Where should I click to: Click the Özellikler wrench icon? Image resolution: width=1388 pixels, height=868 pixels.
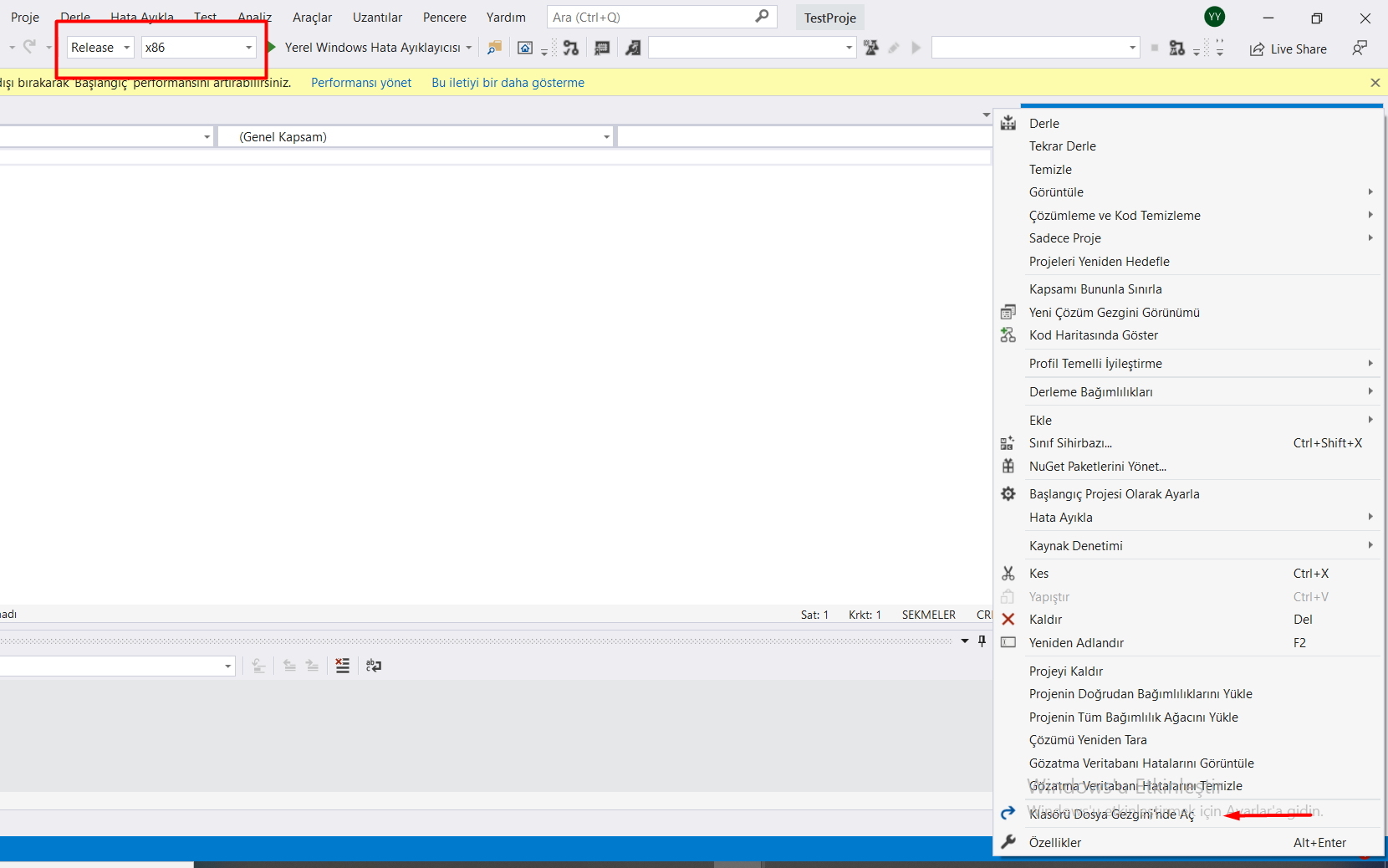point(1008,842)
